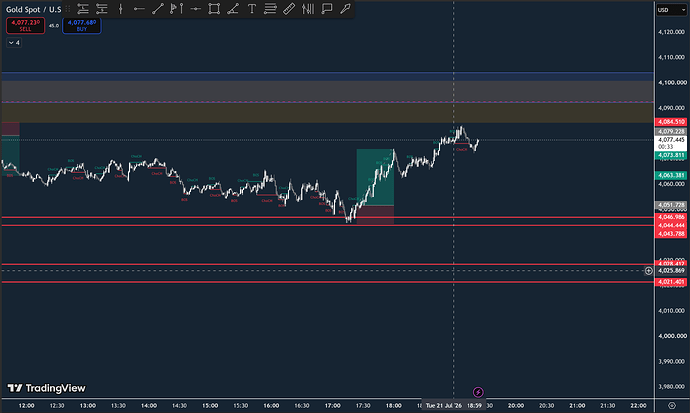Click the red 4,044.444 price label

671,225
